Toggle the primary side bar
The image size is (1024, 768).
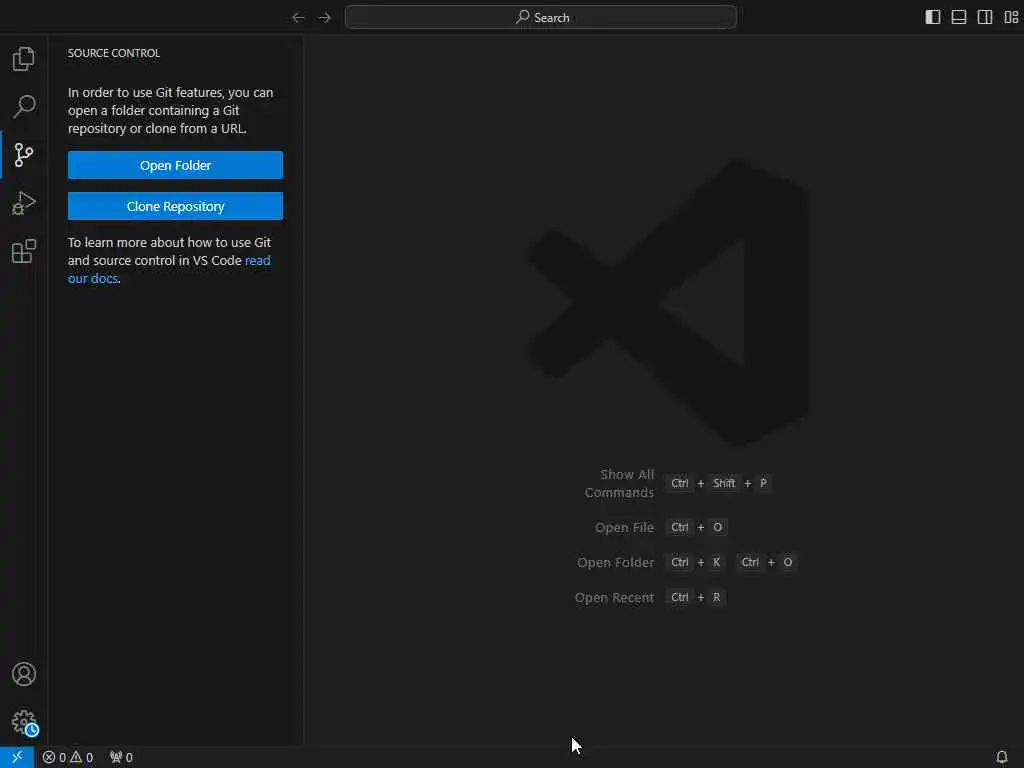(x=933, y=18)
